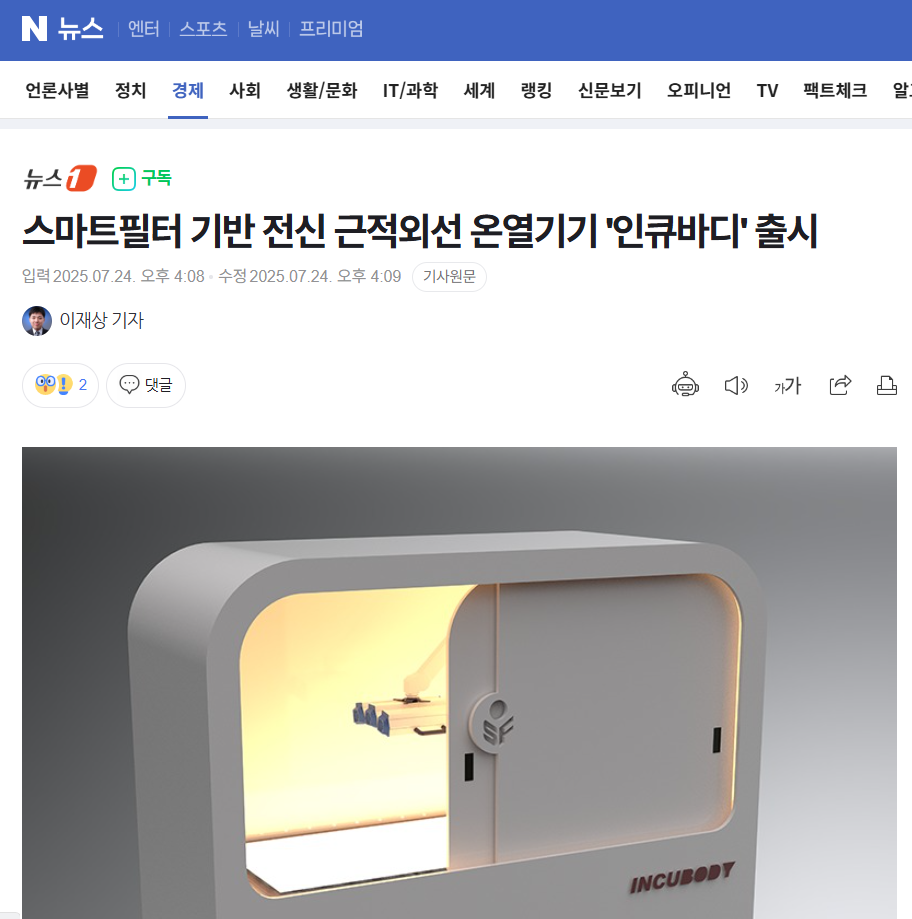
Task: Click the 뉴스1 publisher logo
Action: (60, 178)
